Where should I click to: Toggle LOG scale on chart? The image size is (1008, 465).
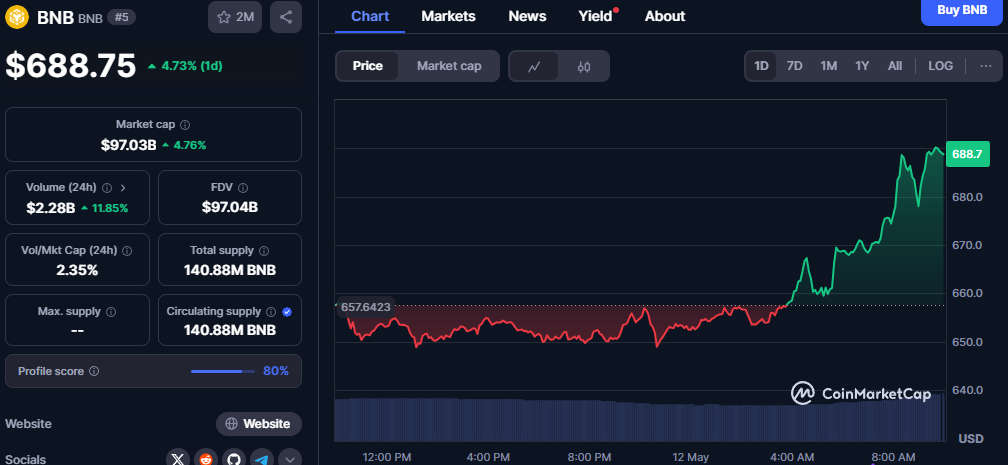[940, 66]
